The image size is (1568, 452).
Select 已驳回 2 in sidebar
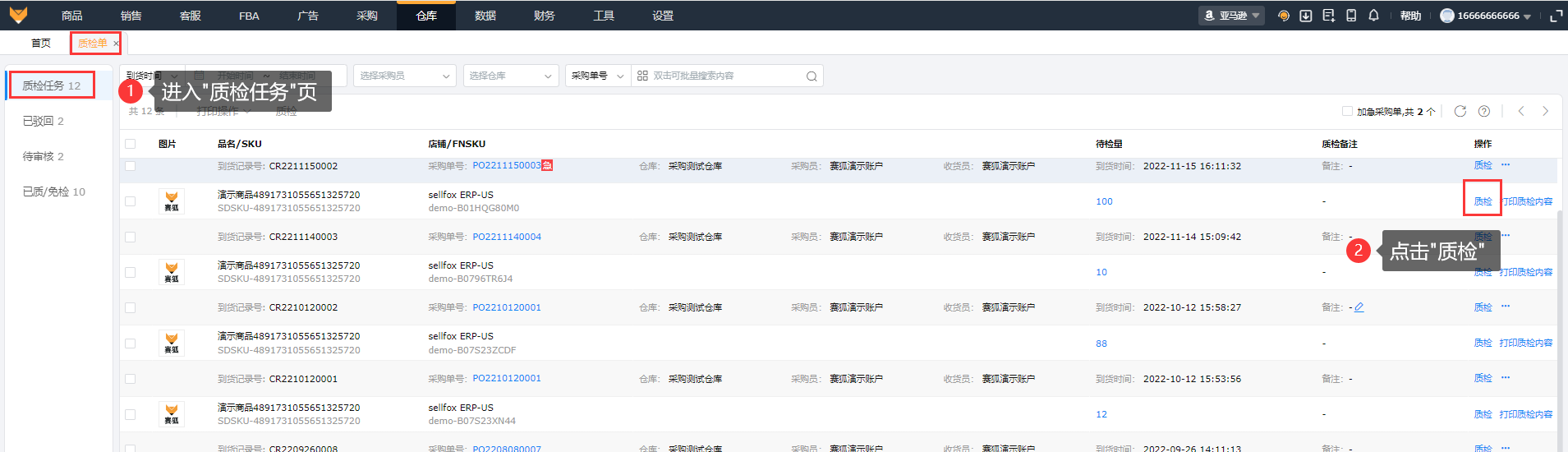pos(43,121)
